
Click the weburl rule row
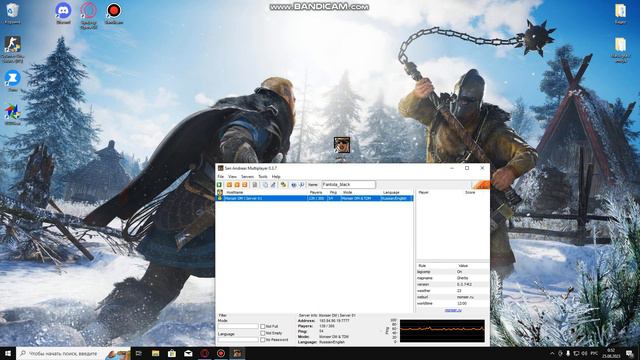tap(452, 297)
